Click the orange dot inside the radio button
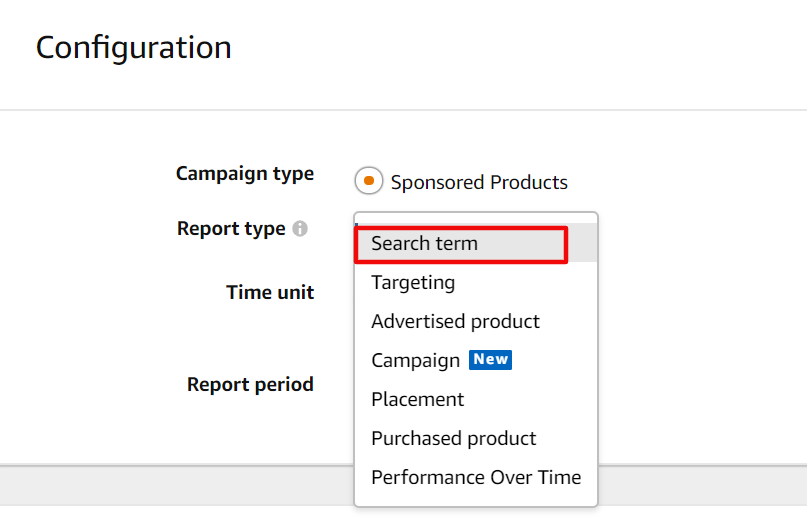Image resolution: width=807 pixels, height=531 pixels. point(369,181)
